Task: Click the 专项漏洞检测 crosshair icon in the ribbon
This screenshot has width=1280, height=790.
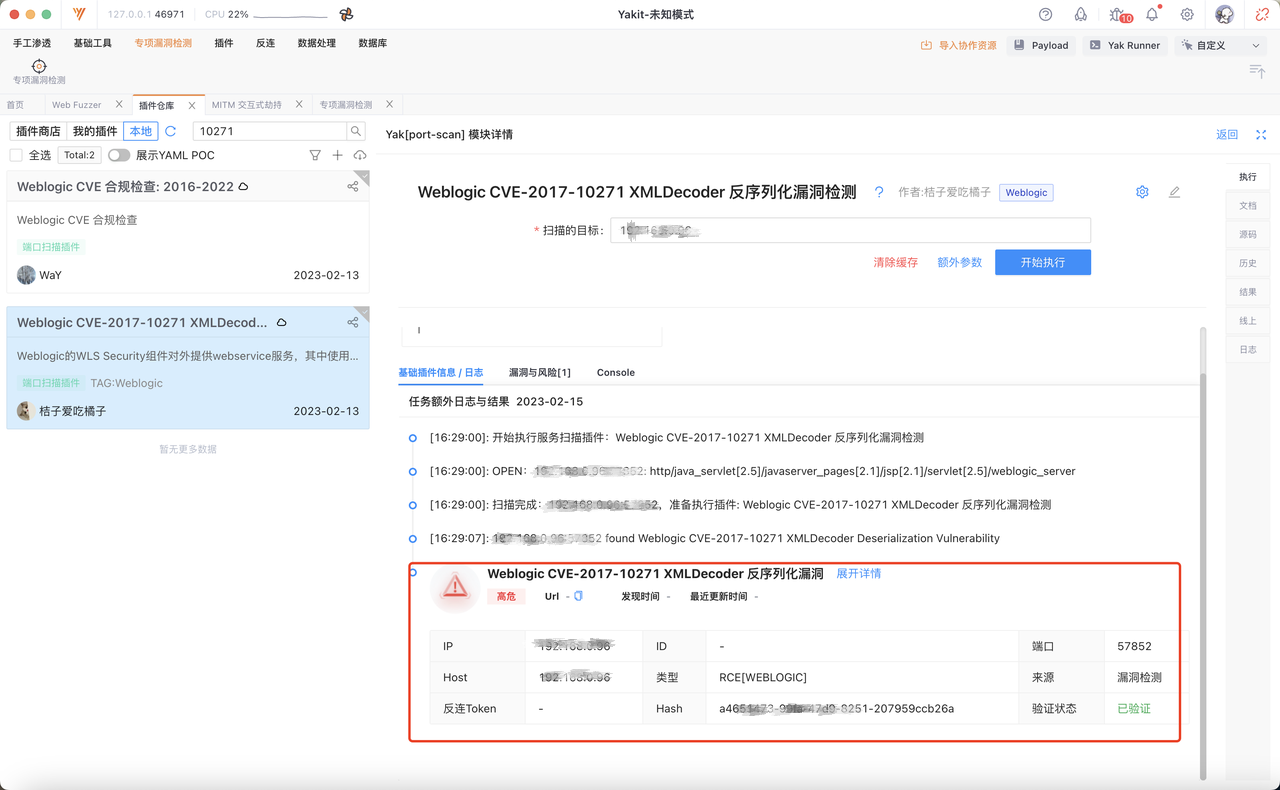Action: pos(39,66)
